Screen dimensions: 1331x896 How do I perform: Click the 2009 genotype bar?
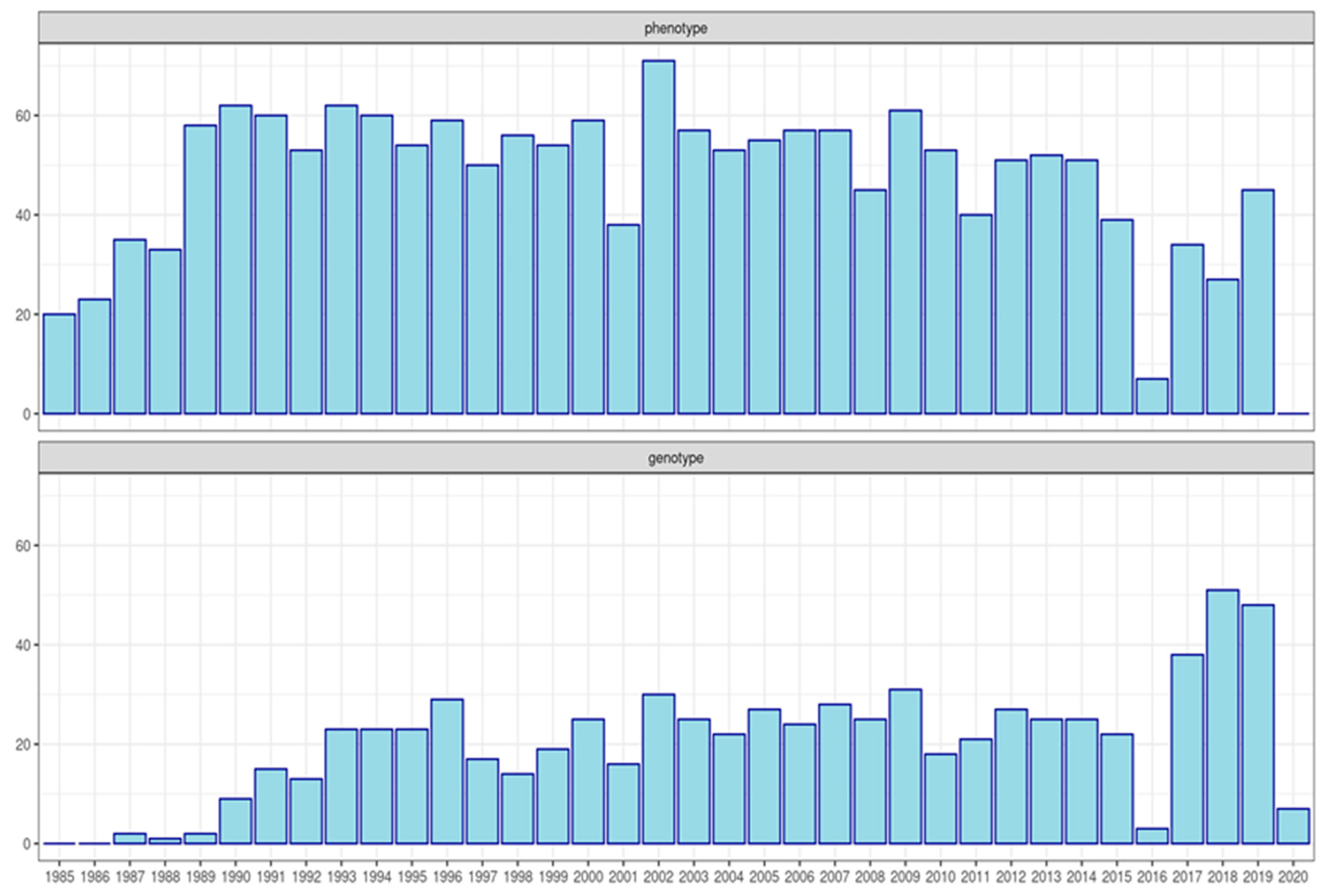tap(905, 766)
